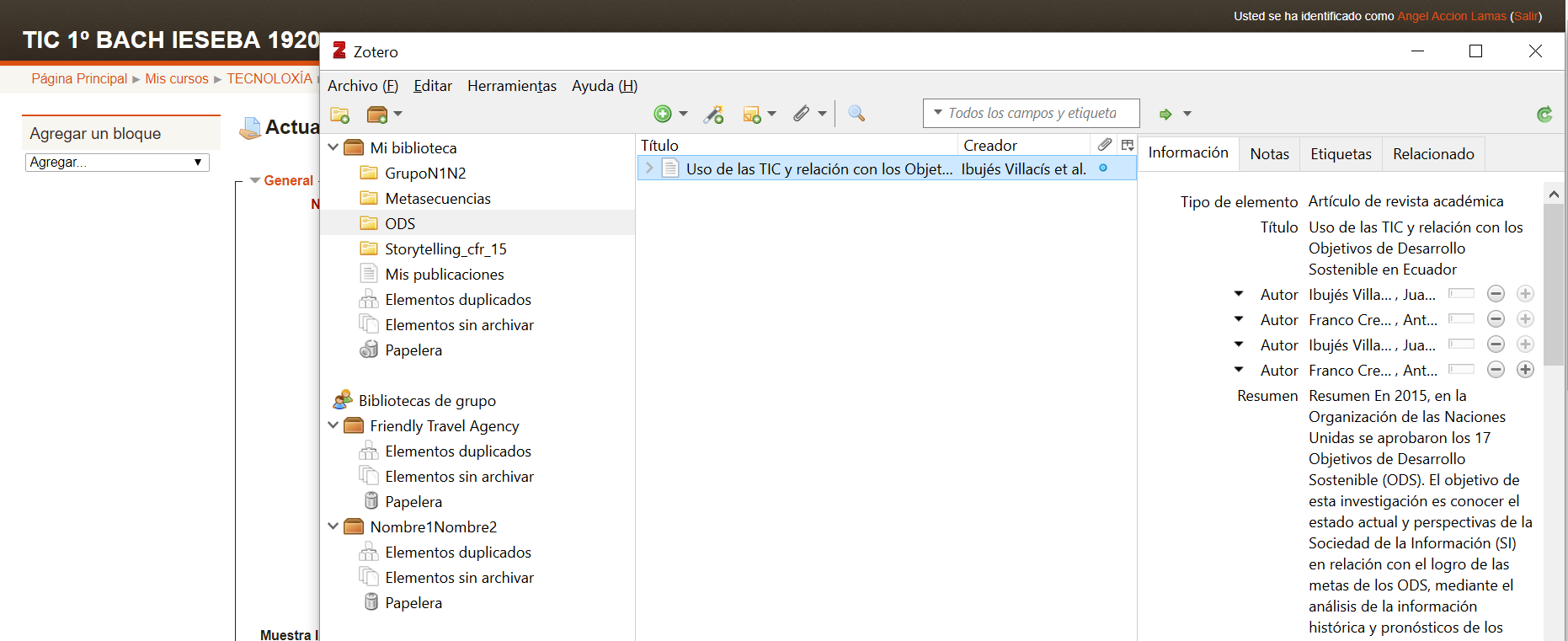Click the New Note icon
The width and height of the screenshot is (1568, 641).
(x=752, y=115)
